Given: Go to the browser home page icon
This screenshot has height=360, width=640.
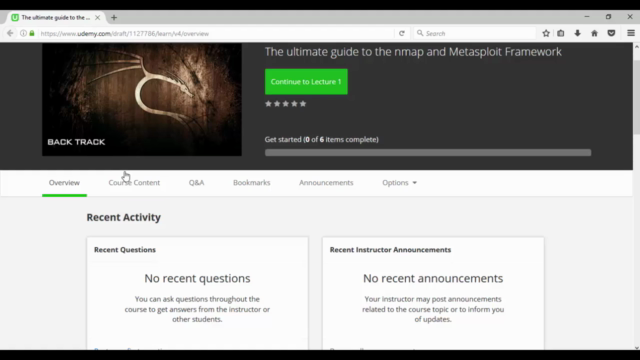Looking at the screenshot, I should click(x=594, y=33).
